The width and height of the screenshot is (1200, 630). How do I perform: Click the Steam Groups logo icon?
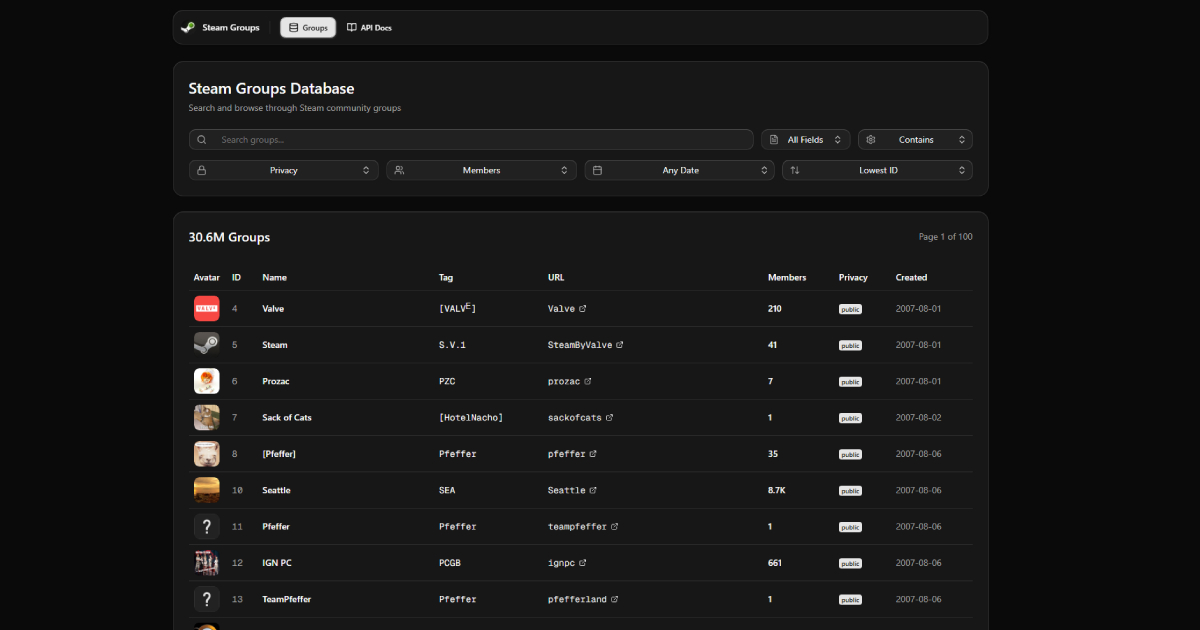tap(188, 28)
